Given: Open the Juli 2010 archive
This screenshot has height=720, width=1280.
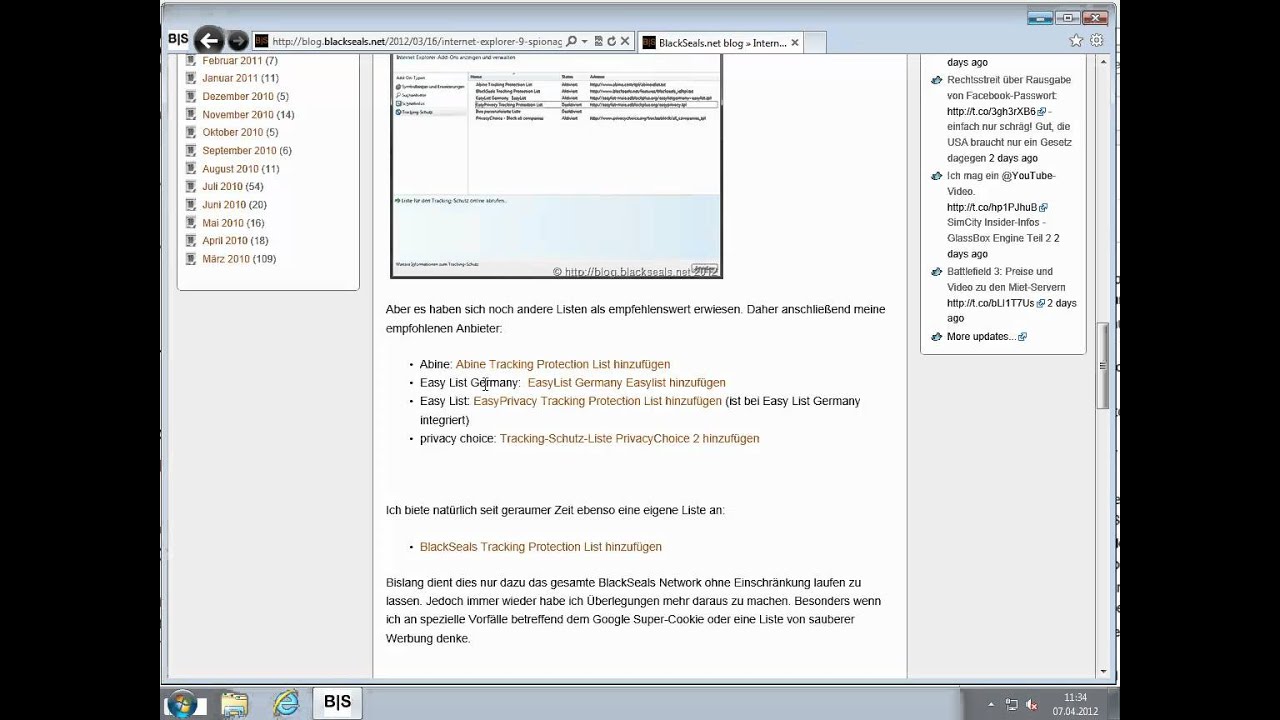Looking at the screenshot, I should (222, 186).
